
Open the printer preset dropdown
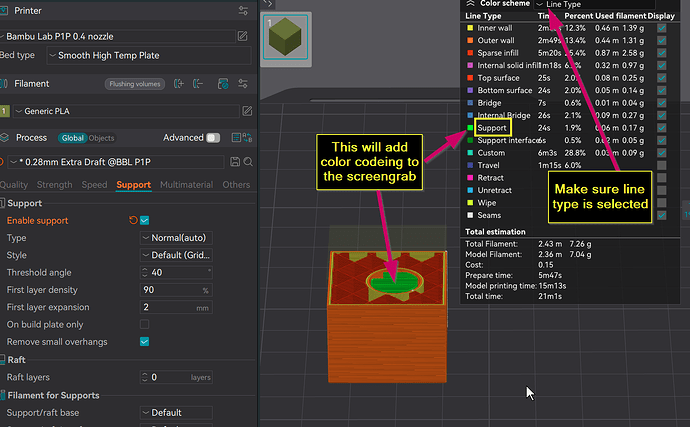coord(118,36)
